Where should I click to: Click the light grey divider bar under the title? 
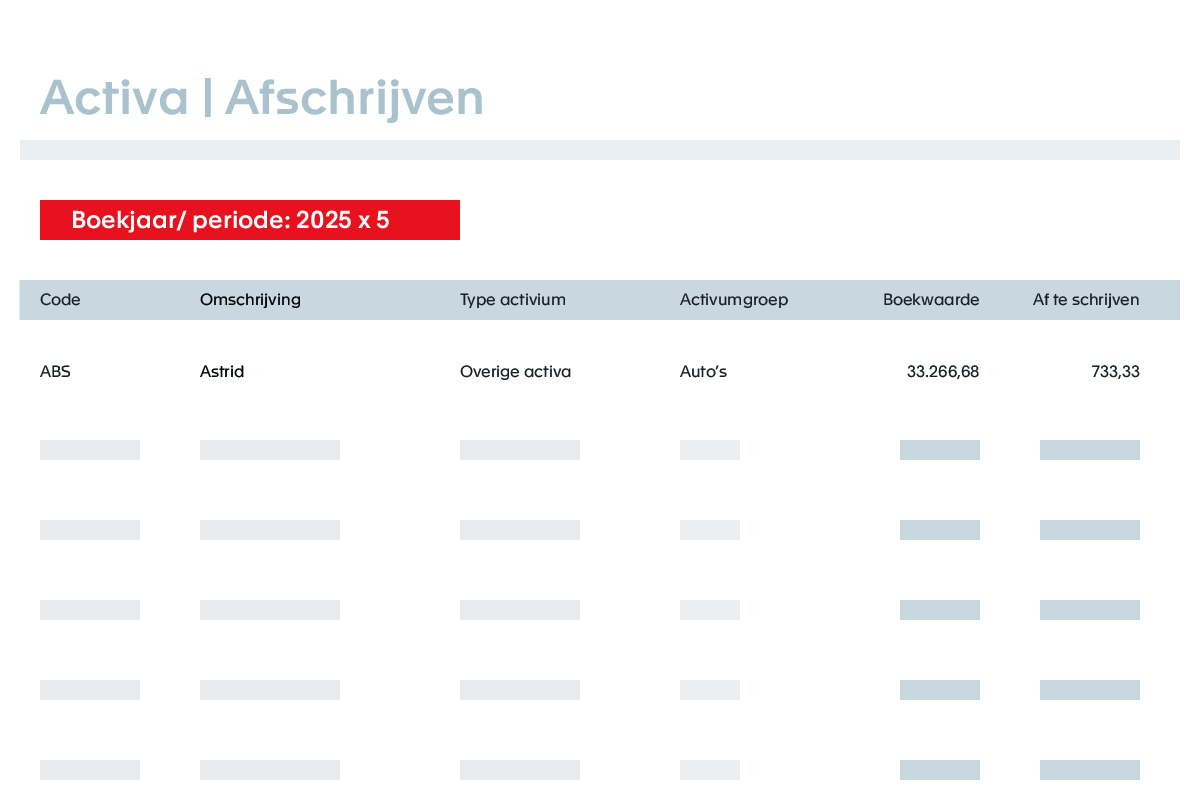600,150
